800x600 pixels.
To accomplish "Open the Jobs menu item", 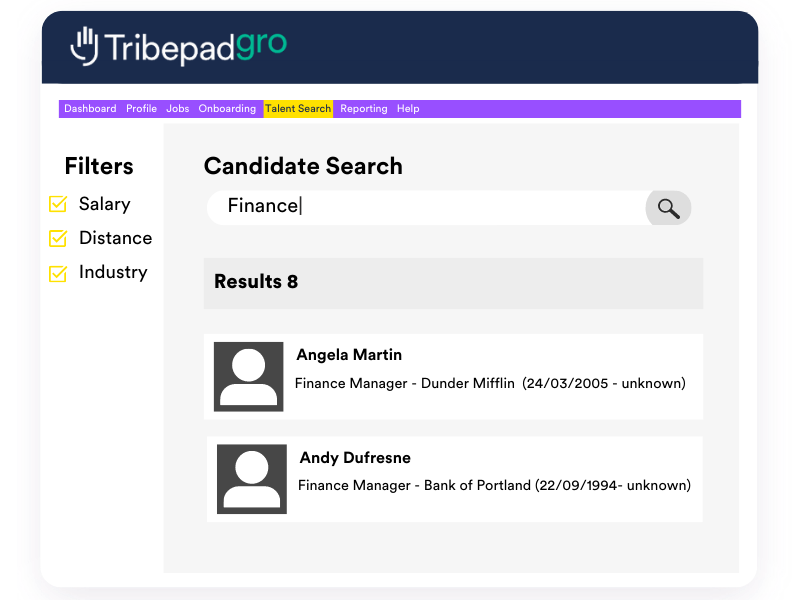I will point(177,109).
